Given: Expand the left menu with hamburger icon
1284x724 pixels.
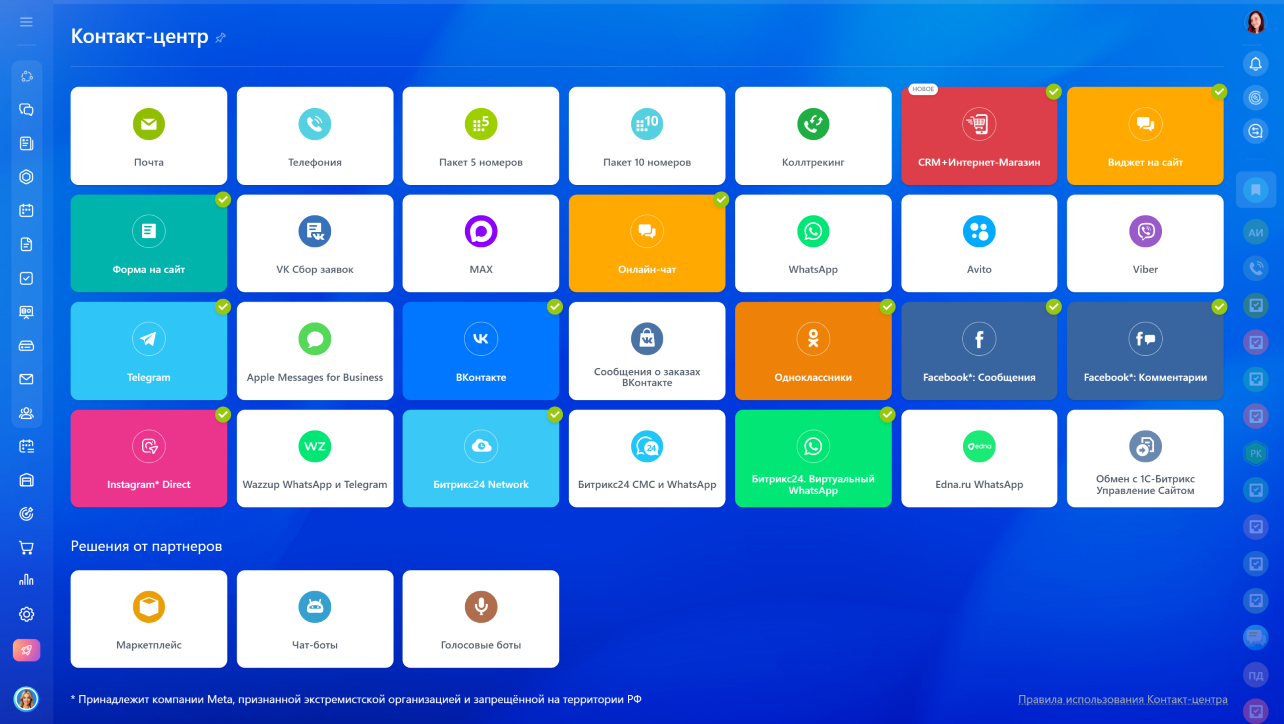Looking at the screenshot, I should click(26, 22).
